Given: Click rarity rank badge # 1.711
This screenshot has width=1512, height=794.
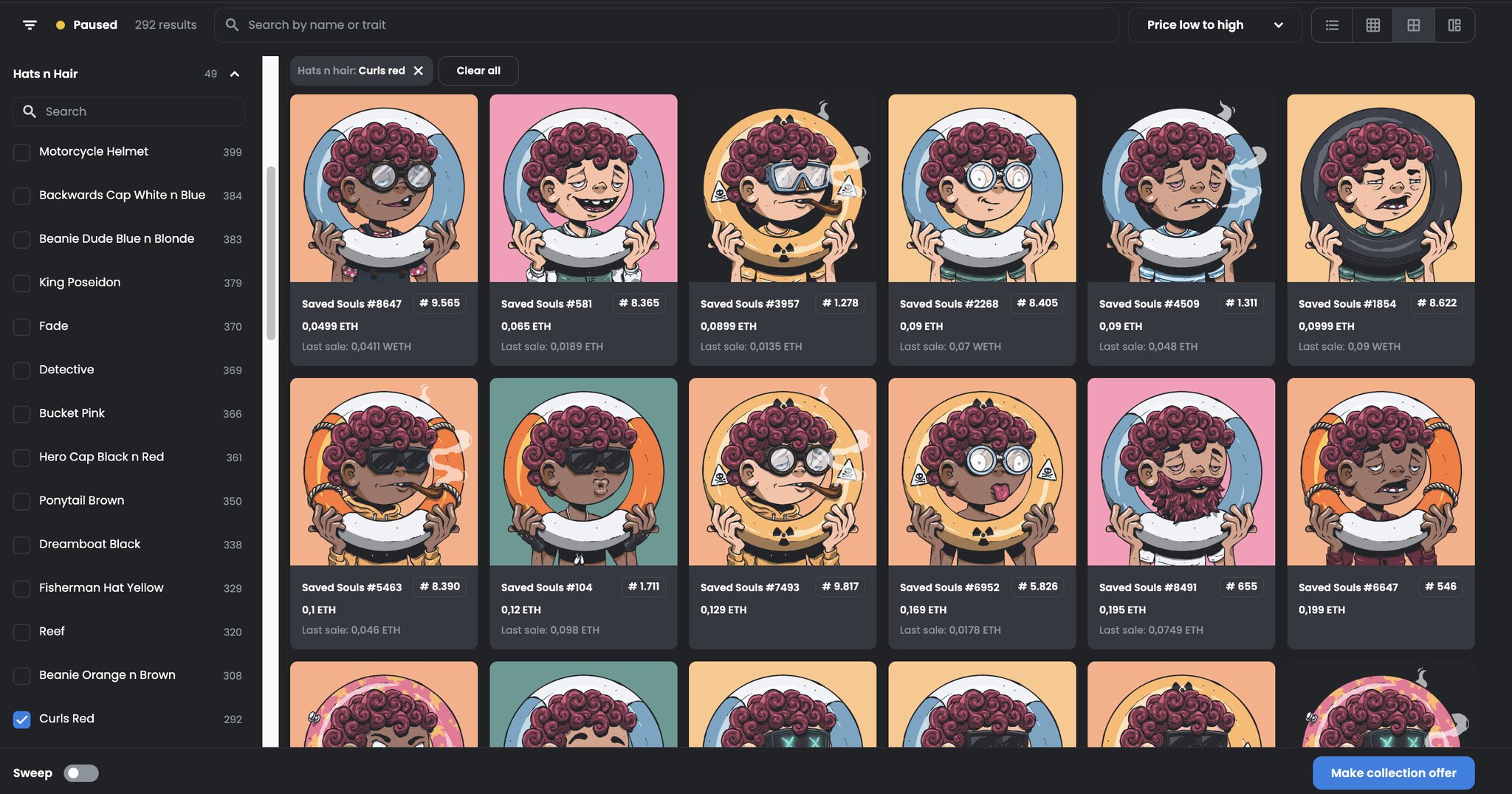Looking at the screenshot, I should [x=644, y=587].
